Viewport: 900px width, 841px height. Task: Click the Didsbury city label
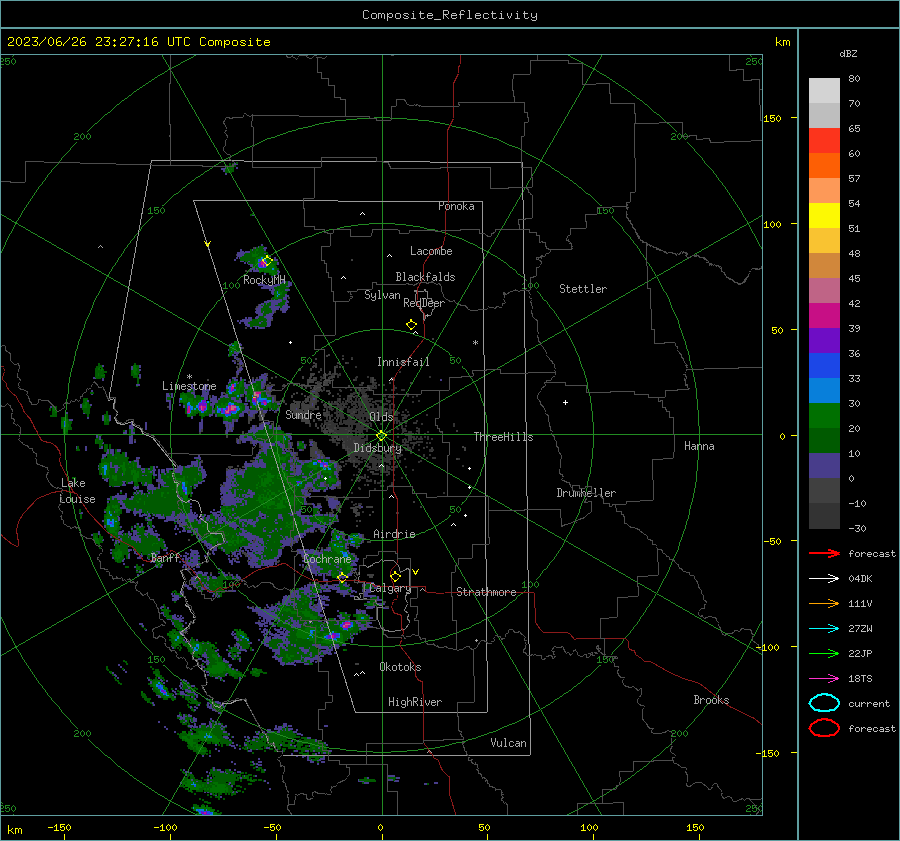click(377, 448)
